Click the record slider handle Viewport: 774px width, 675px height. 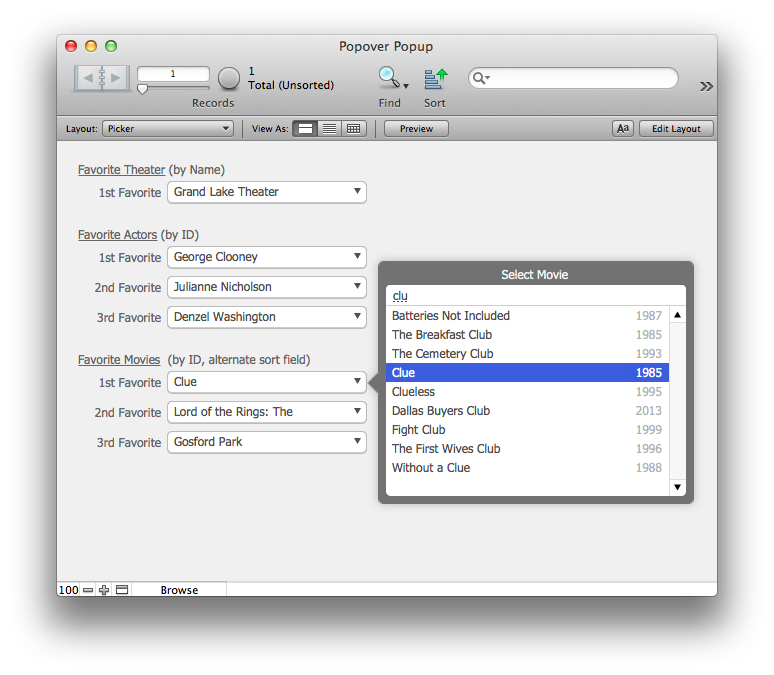pyautogui.click(x=143, y=89)
